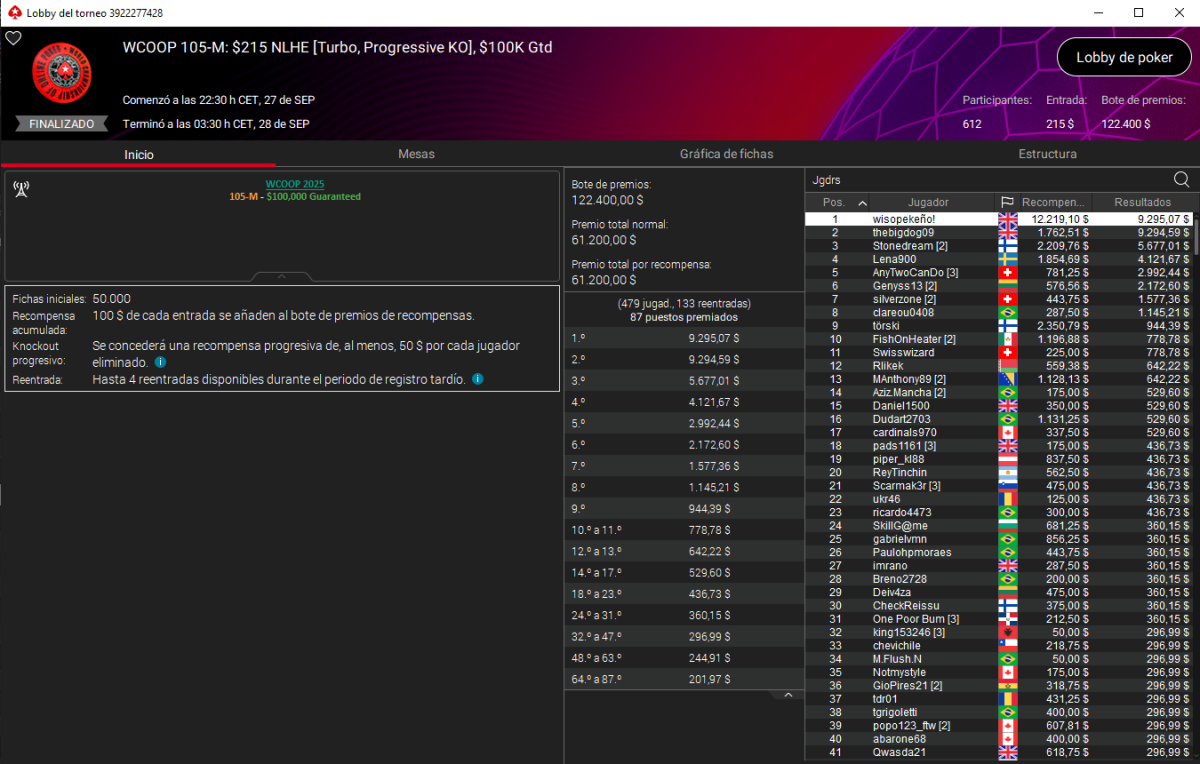Select player row piper_kl88
This screenshot has width=1200, height=764.
(999, 459)
